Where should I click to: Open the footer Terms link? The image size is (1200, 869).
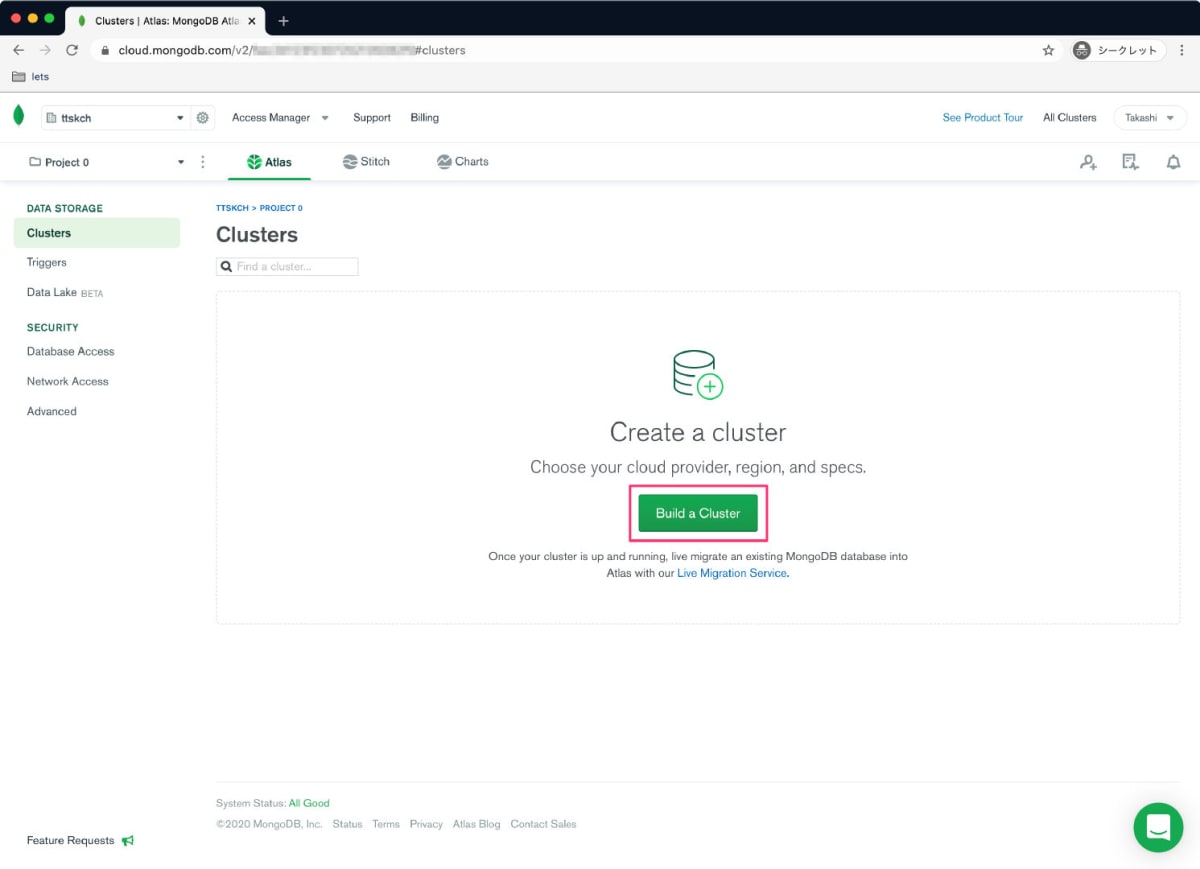(x=386, y=825)
